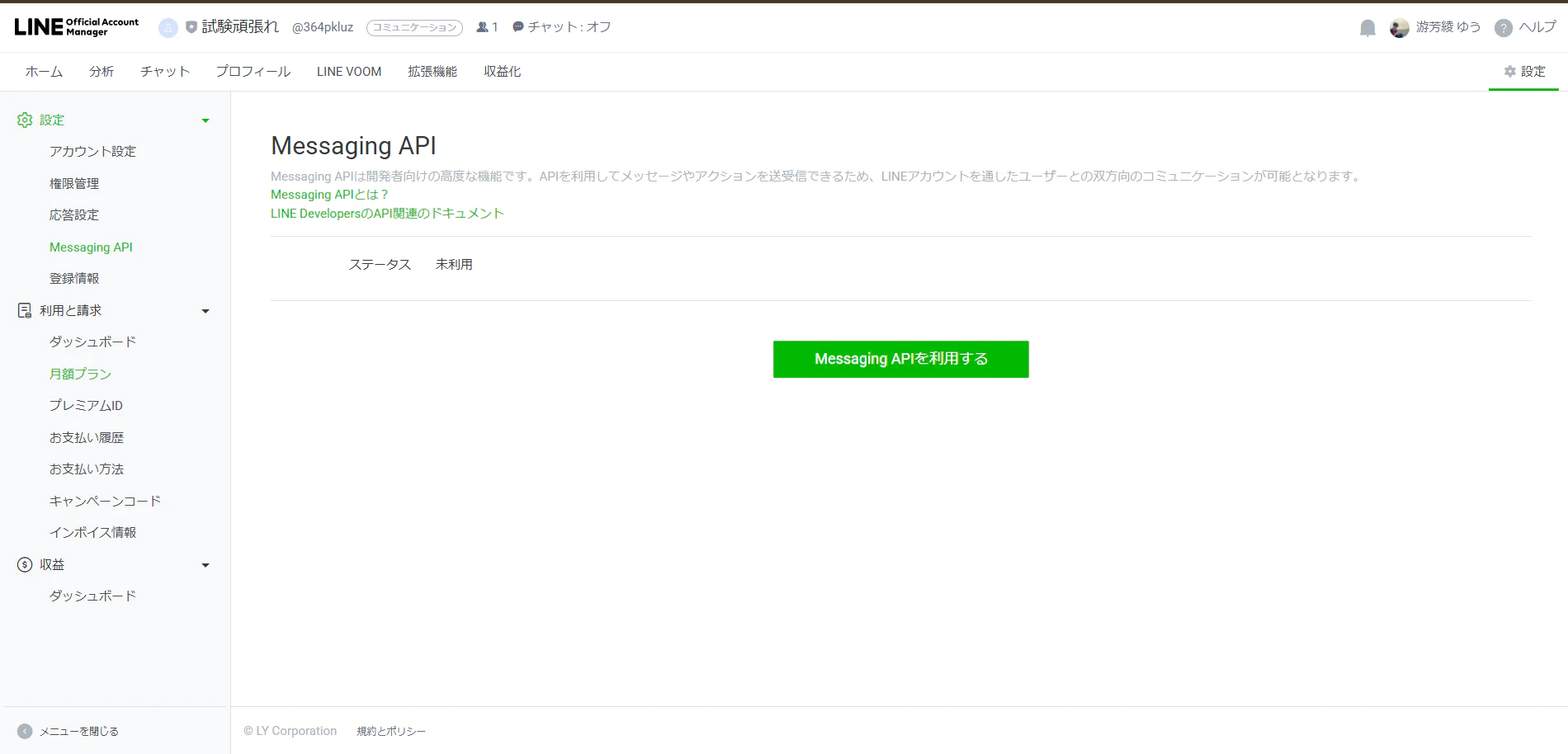Viewport: 1568px width, 754px height.
Task: Click the チャット:オフ status text
Action: 569,27
